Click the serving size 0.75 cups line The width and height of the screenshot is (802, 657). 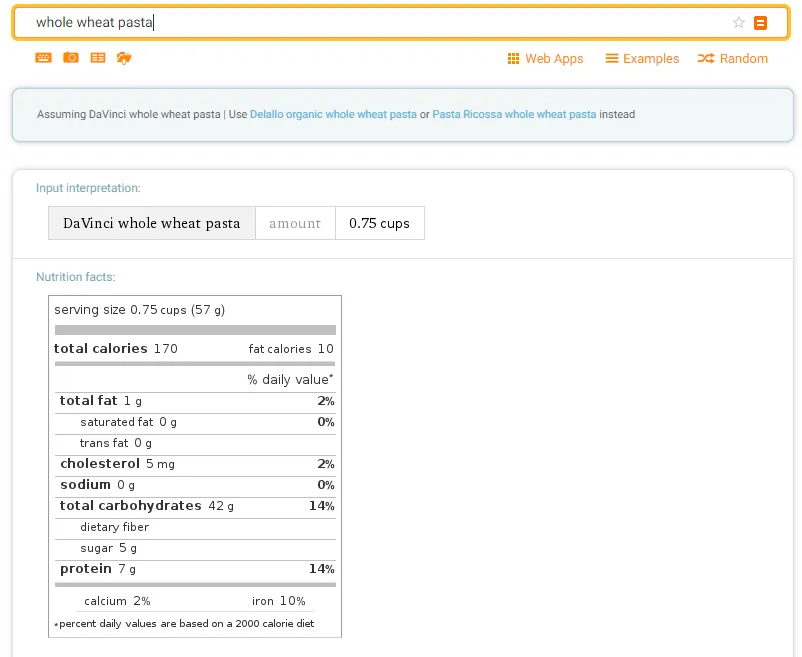pos(140,310)
